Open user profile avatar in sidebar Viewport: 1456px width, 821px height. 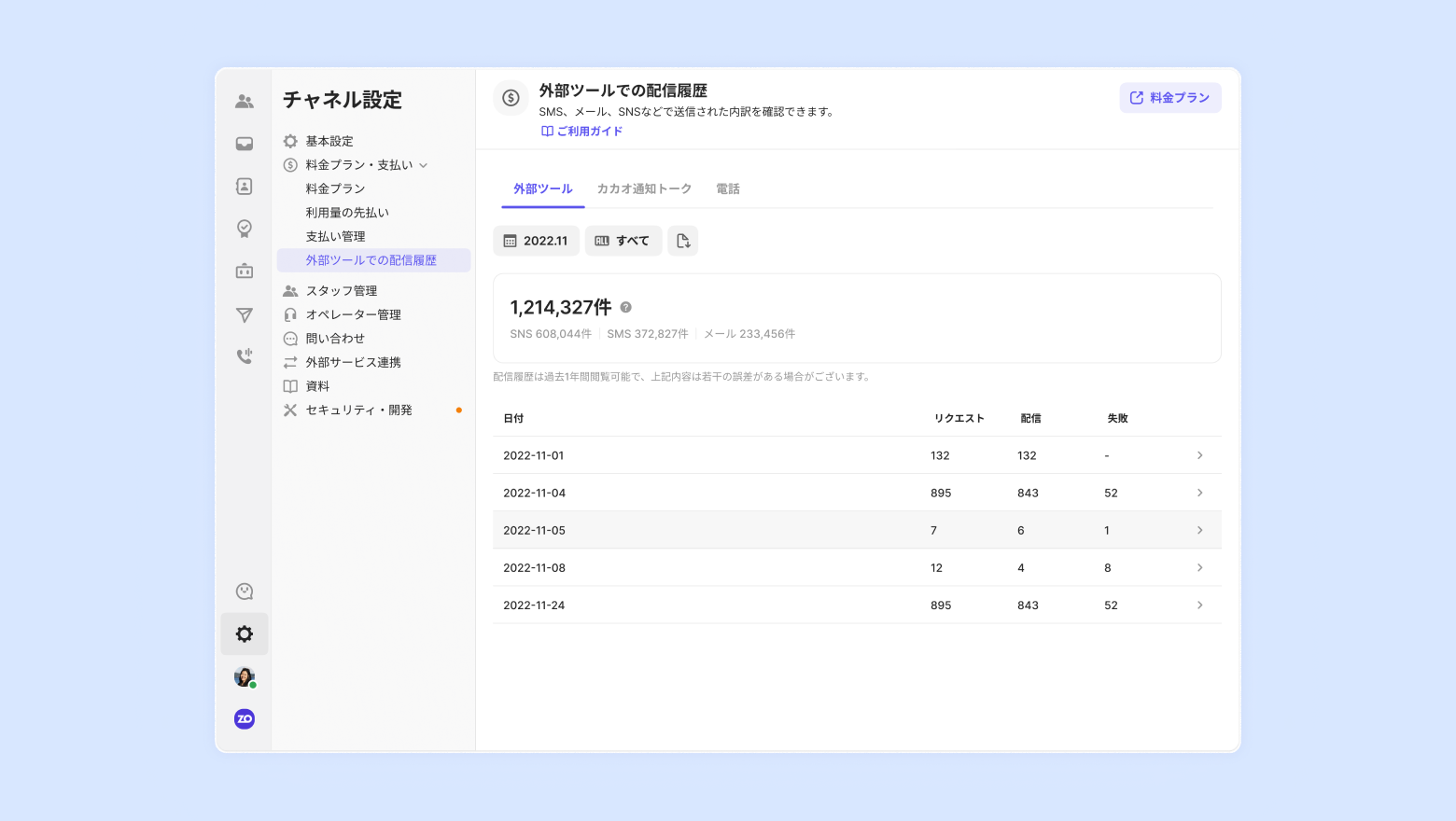[245, 677]
